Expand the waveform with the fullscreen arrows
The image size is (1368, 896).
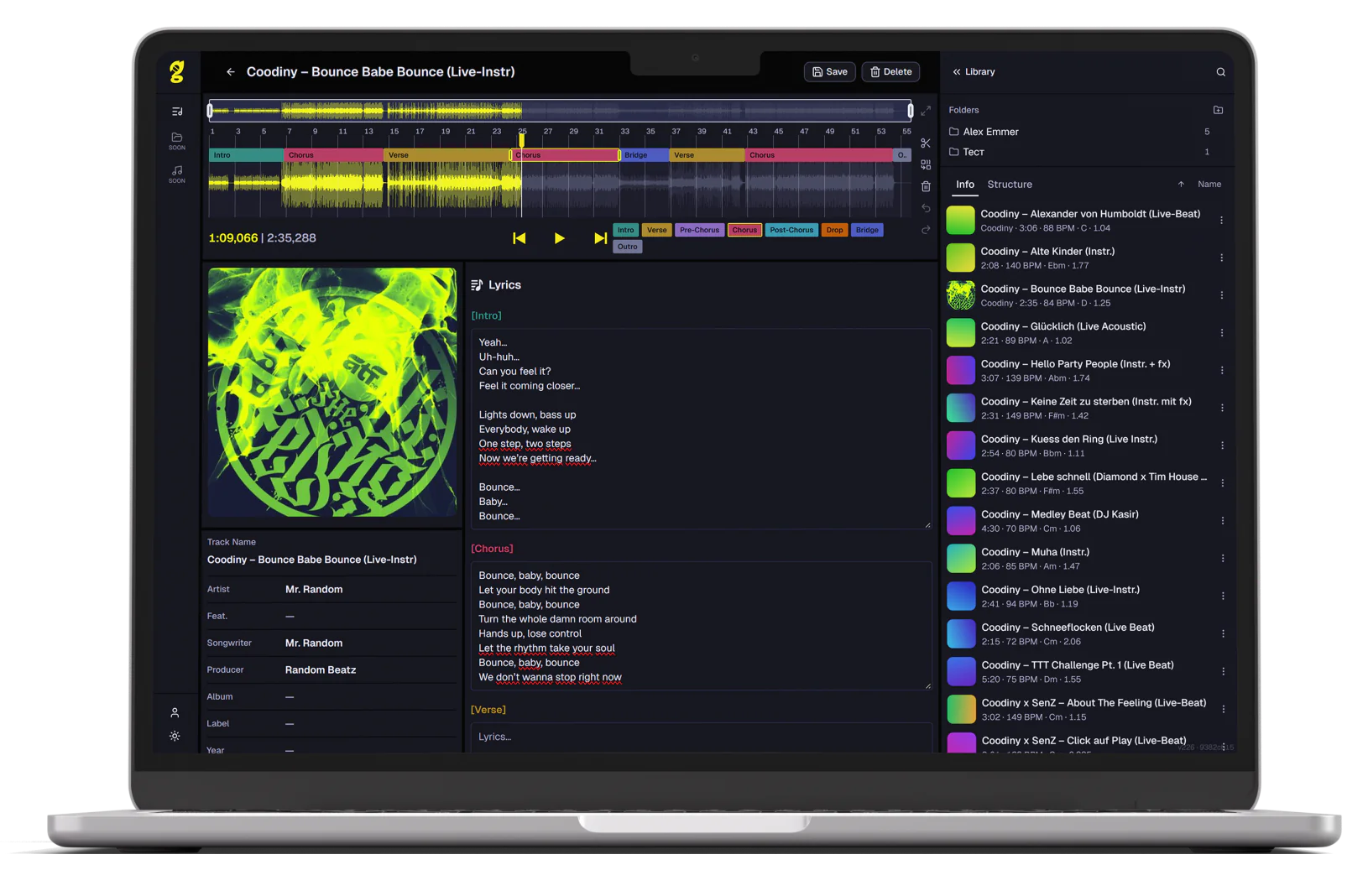[x=926, y=111]
